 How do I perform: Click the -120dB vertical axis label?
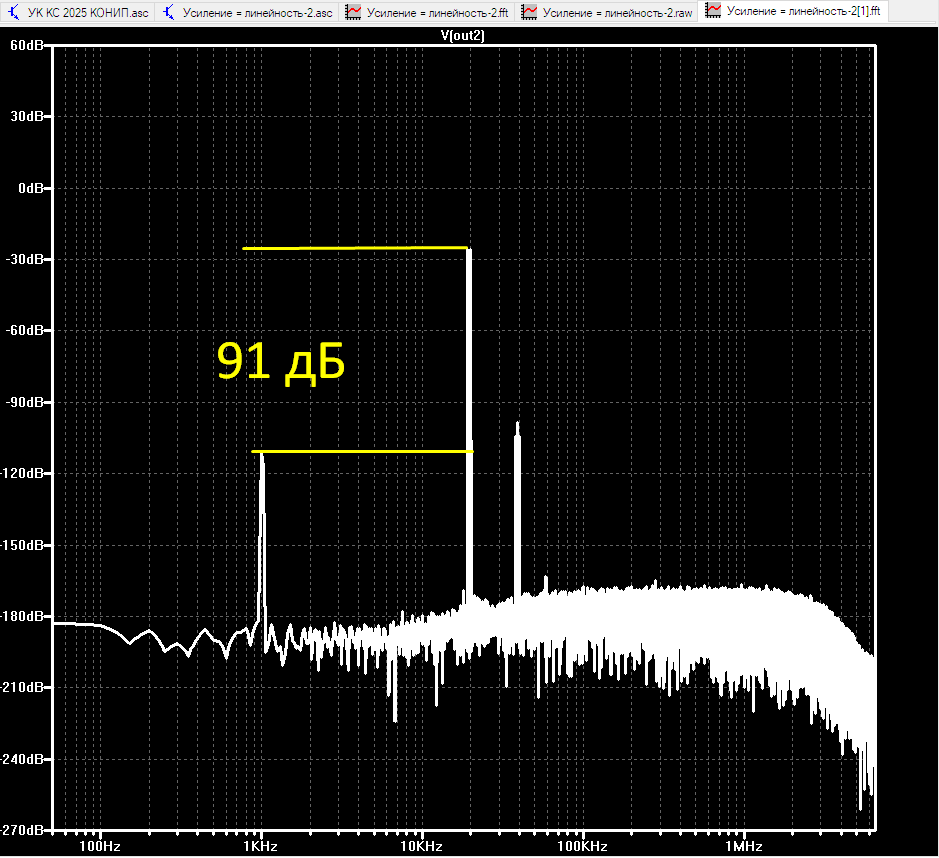point(22,473)
